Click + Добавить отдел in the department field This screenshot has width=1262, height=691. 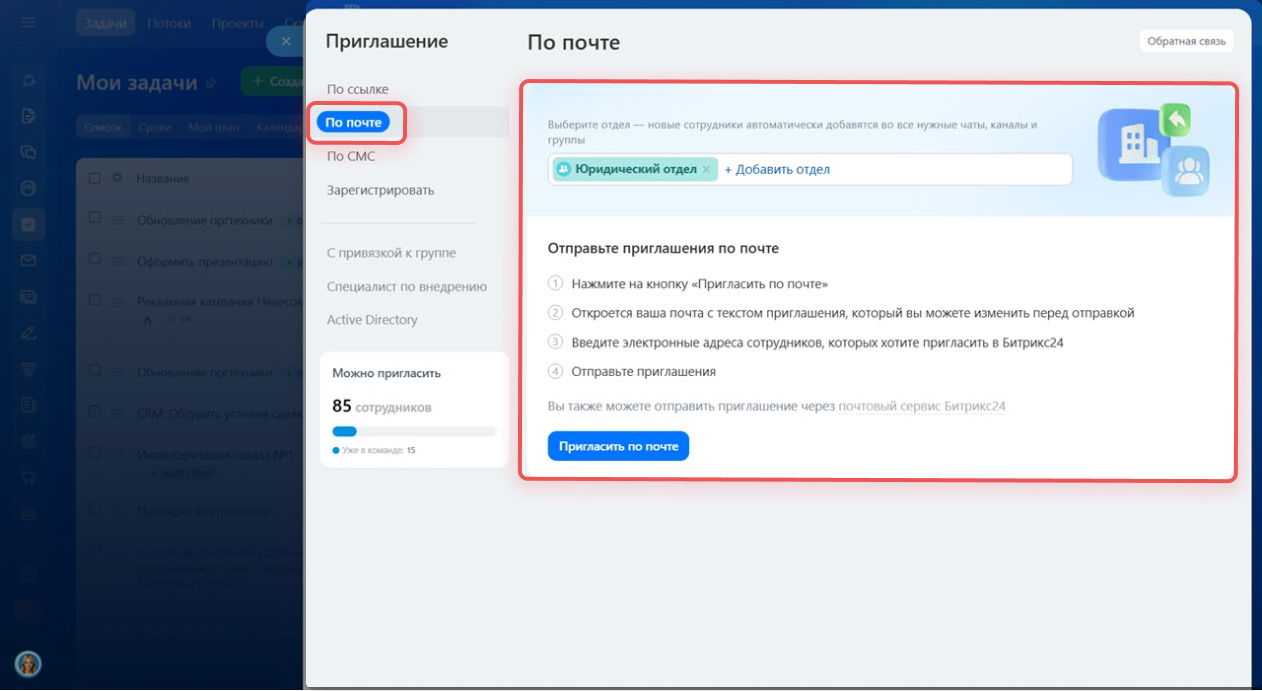click(x=777, y=170)
